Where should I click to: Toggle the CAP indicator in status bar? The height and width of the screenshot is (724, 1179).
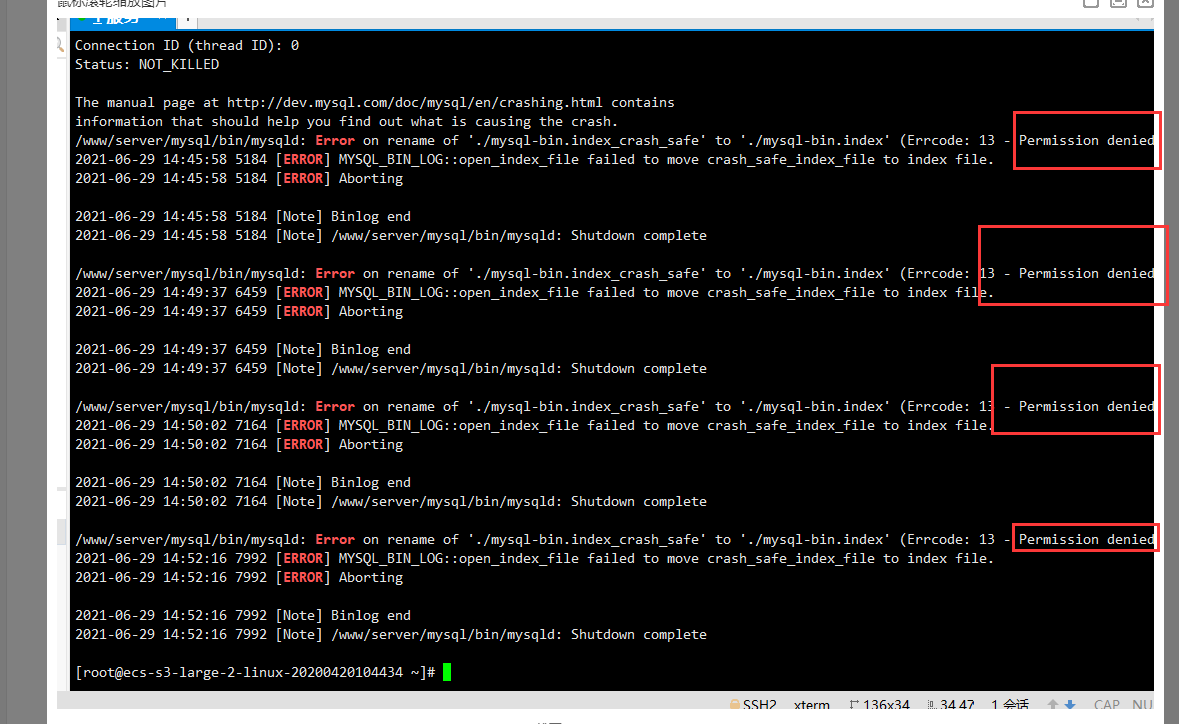click(1107, 705)
